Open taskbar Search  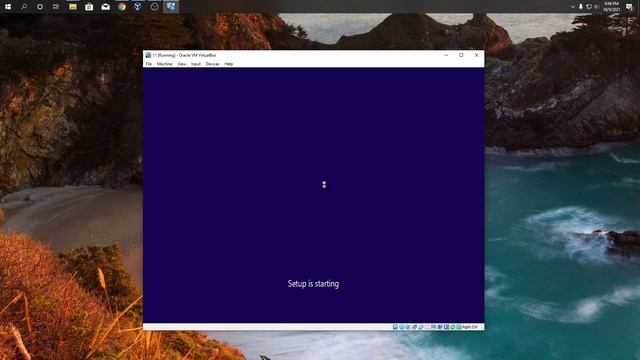24,7
